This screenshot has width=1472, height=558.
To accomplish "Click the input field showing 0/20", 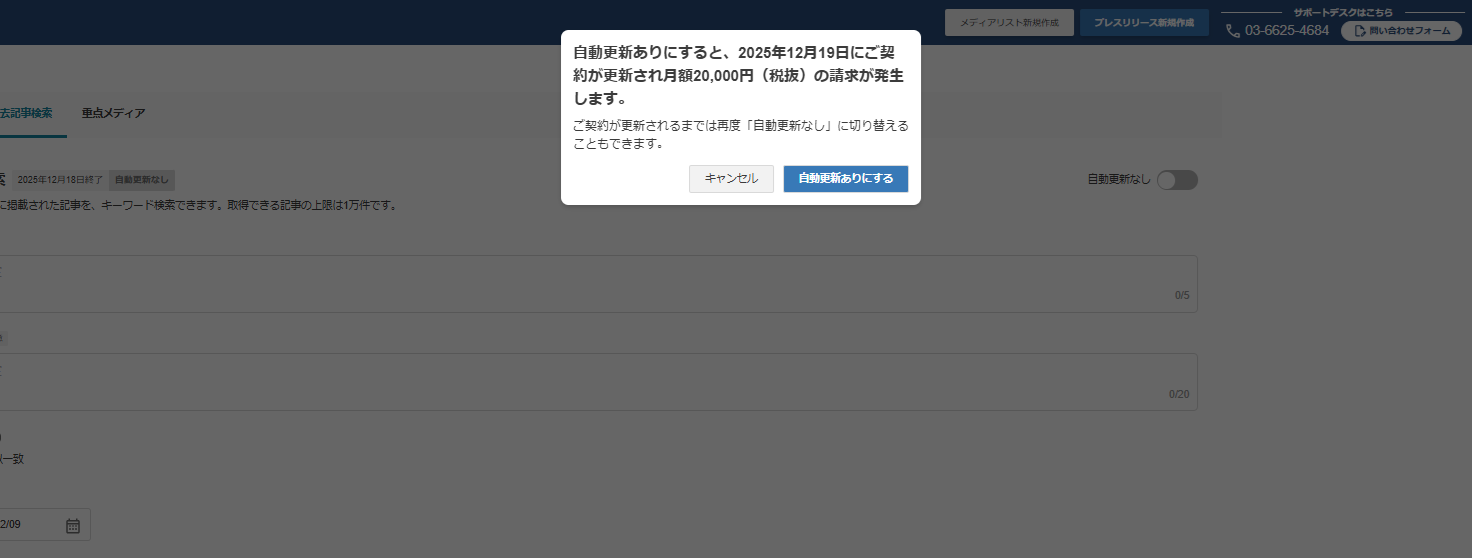I will 598,382.
